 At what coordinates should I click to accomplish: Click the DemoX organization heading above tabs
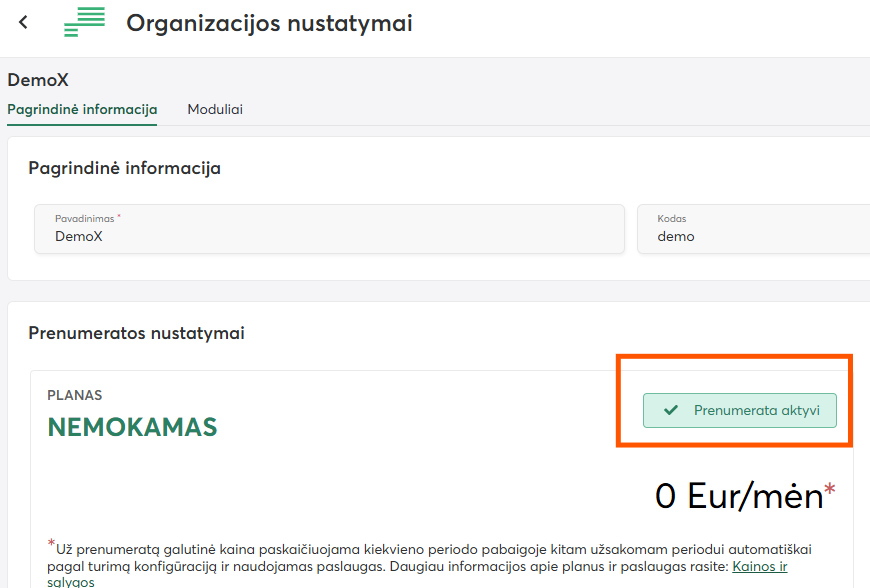pyautogui.click(x=38, y=80)
